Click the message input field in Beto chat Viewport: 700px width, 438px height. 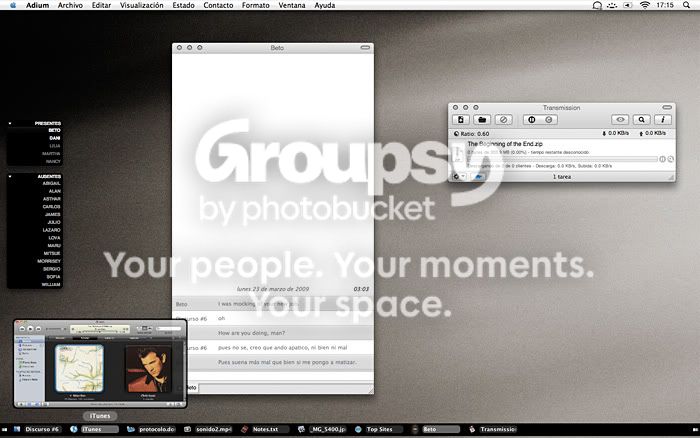pyautogui.click(x=285, y=388)
